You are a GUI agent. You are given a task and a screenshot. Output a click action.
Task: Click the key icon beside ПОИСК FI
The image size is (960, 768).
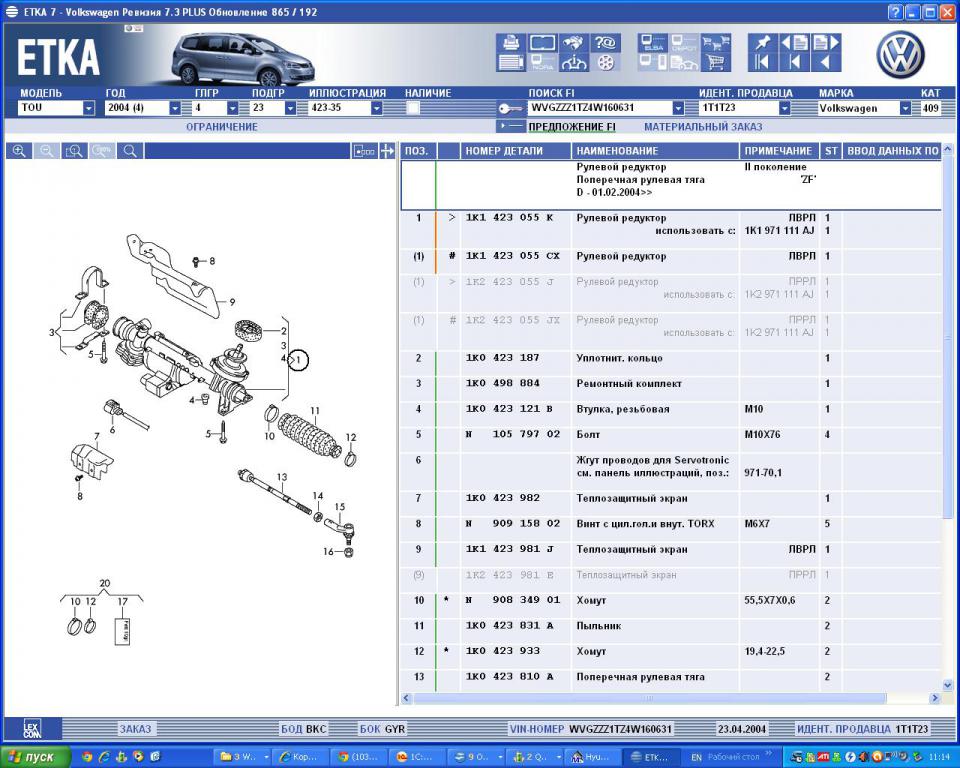510,108
